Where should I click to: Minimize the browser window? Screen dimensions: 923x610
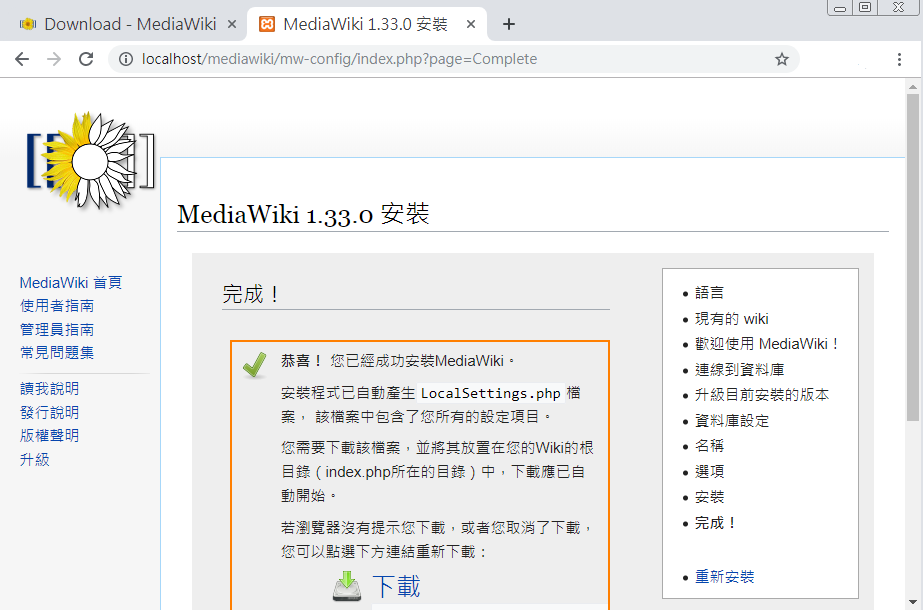[840, 8]
